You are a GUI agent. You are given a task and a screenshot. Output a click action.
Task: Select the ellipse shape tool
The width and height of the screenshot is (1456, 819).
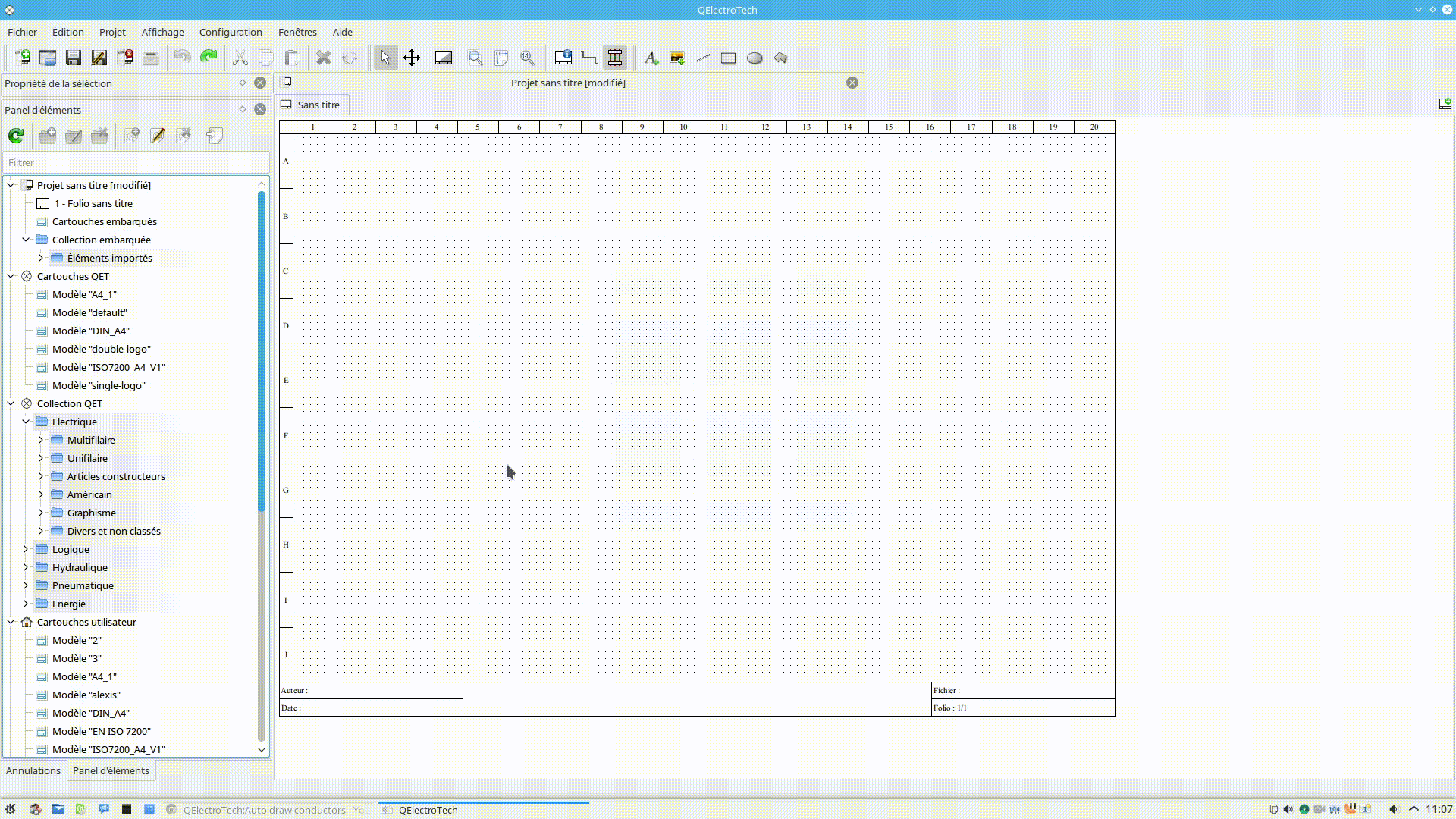click(x=755, y=58)
